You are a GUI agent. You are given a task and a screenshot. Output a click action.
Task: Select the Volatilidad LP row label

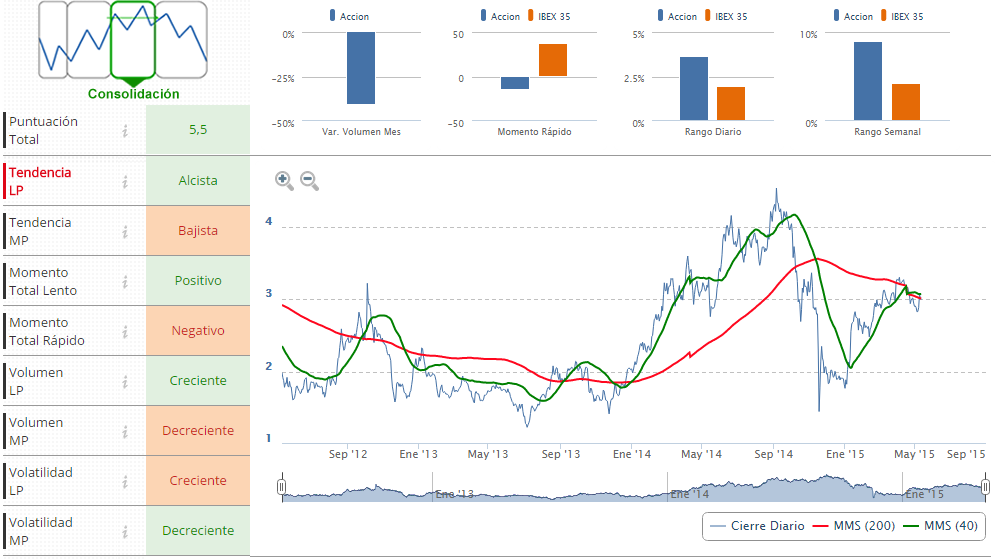[x=40, y=481]
